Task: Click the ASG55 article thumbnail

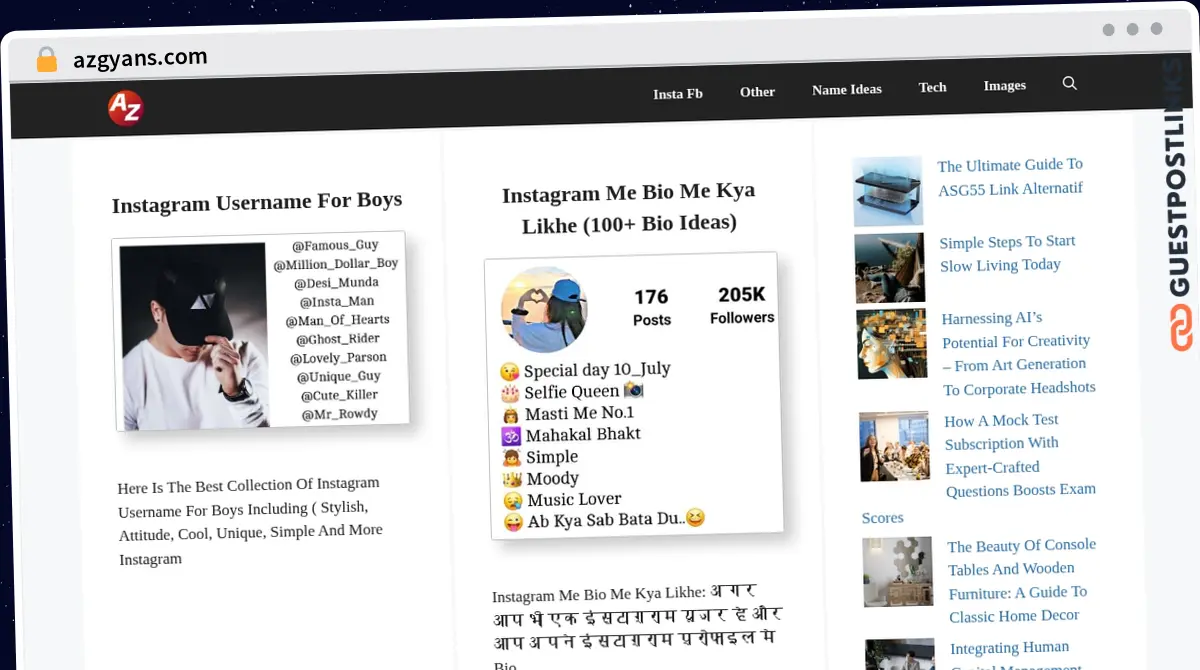Action: [887, 191]
